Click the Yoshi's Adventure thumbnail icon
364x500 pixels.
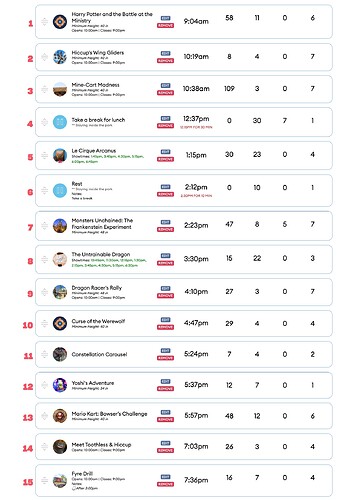click(x=60, y=385)
